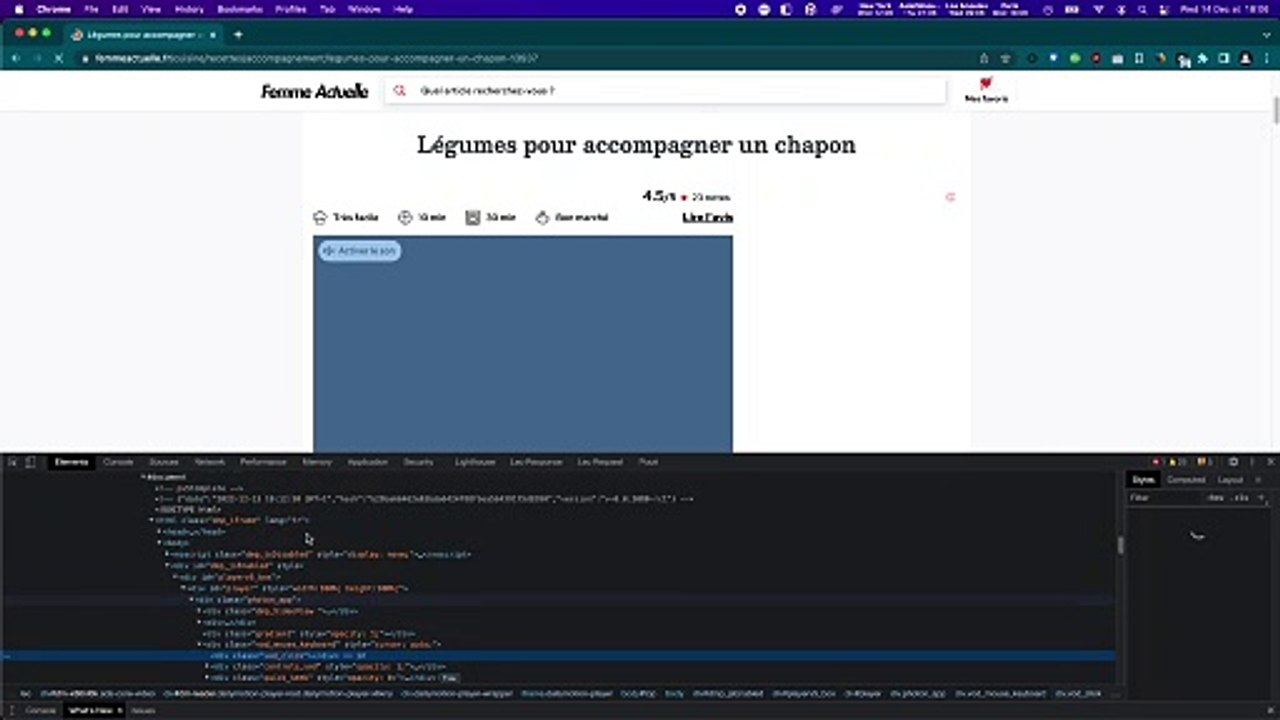Switch to the Network DevTools tab
1280x720 pixels.
pos(209,462)
